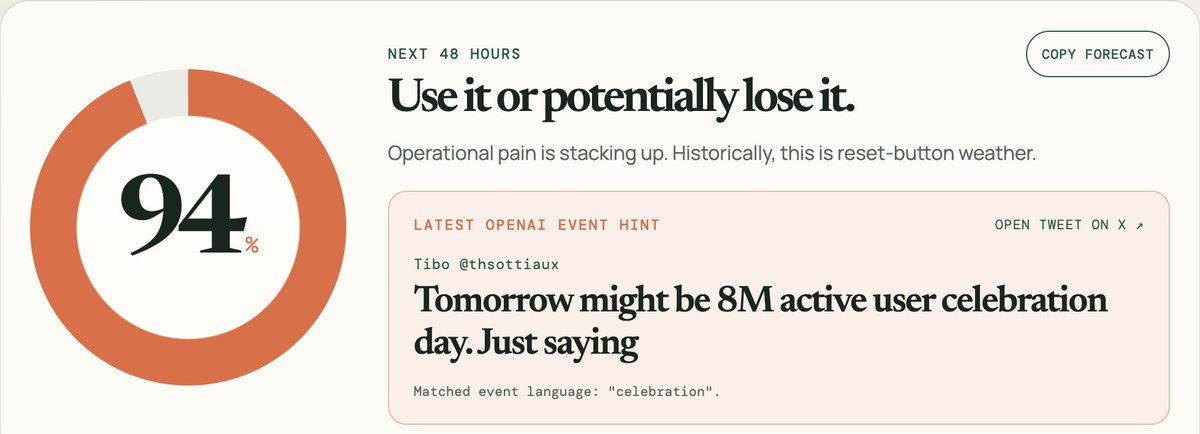
Task: Select the Latest OpenAI Event Hint label
Action: (537, 225)
